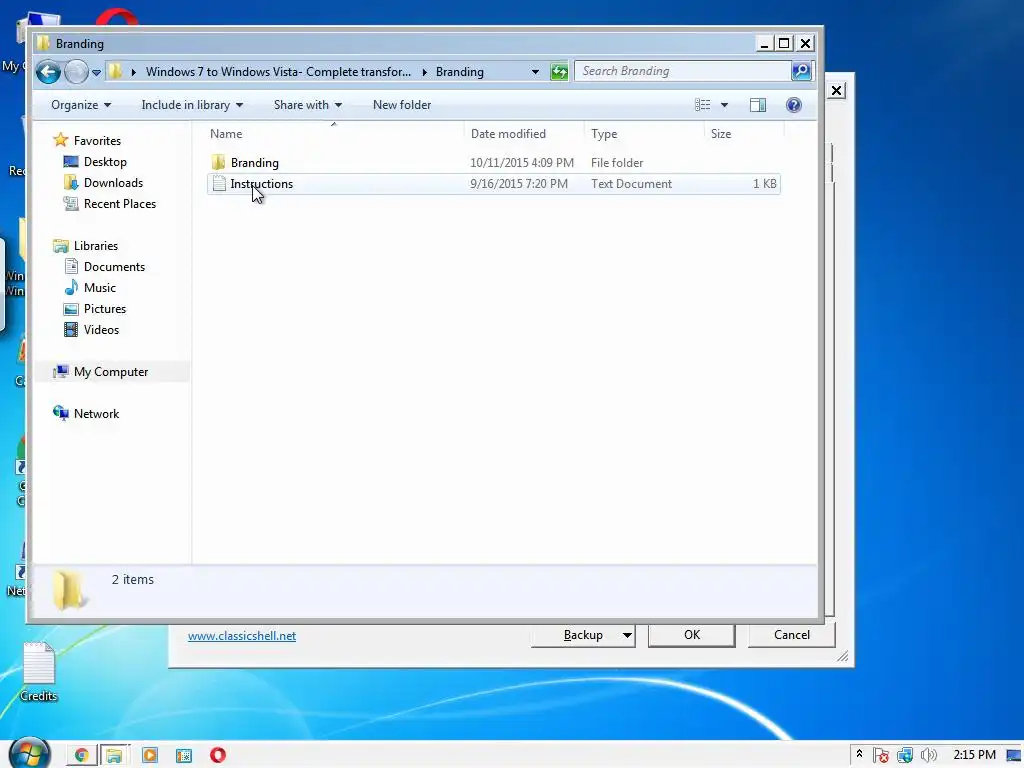The image size is (1024, 768).
Task: Click the taskbar clock showing 2:15 PM
Action: click(974, 755)
